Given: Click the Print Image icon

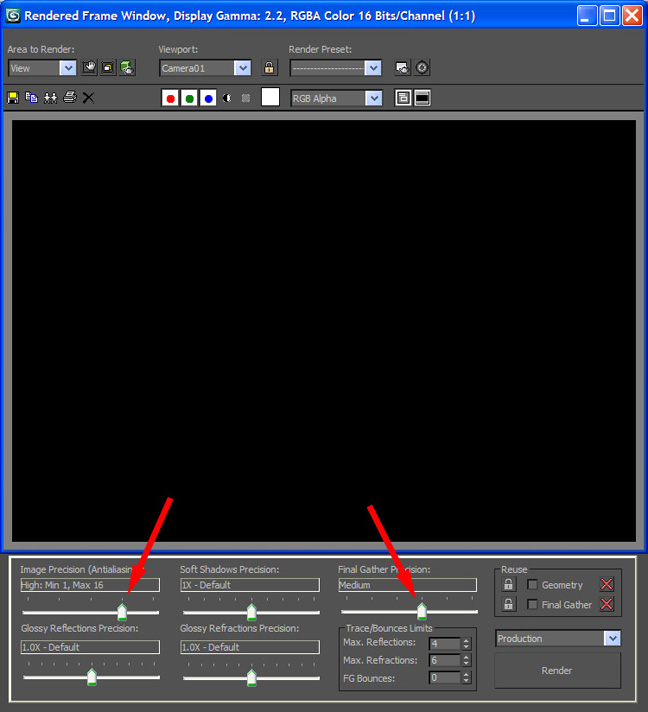Looking at the screenshot, I should pyautogui.click(x=69, y=97).
